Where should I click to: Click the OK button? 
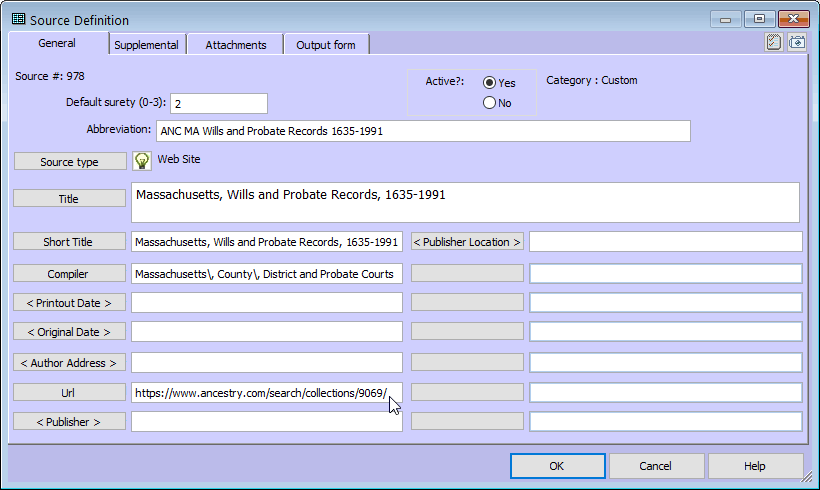click(557, 466)
